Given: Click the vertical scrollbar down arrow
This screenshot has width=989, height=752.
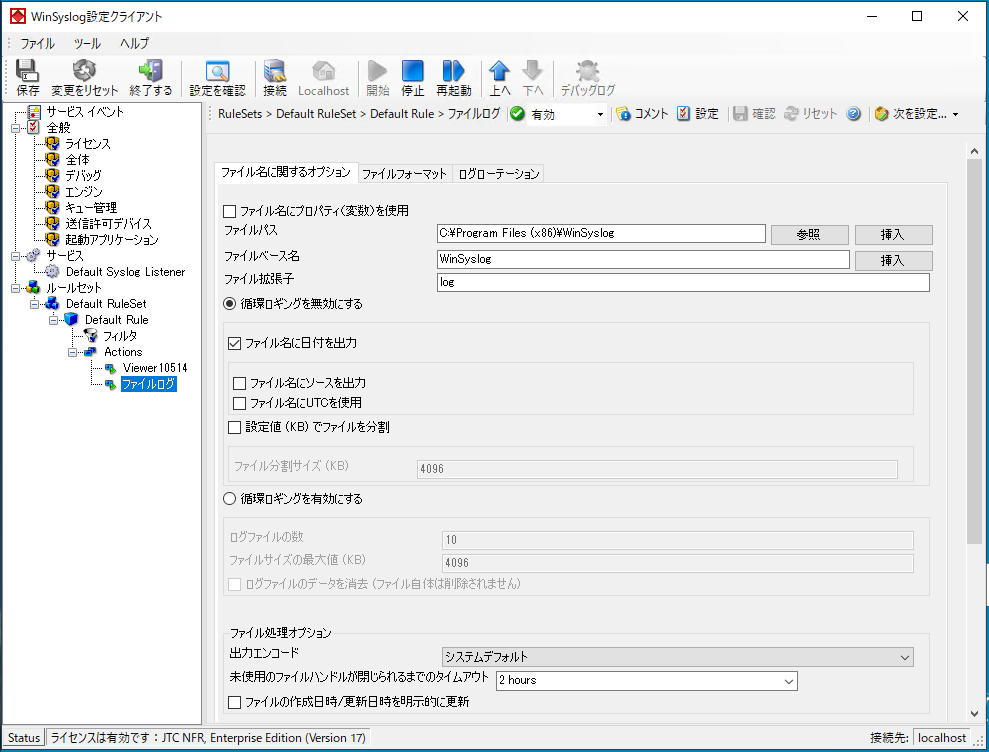Looking at the screenshot, I should [974, 714].
